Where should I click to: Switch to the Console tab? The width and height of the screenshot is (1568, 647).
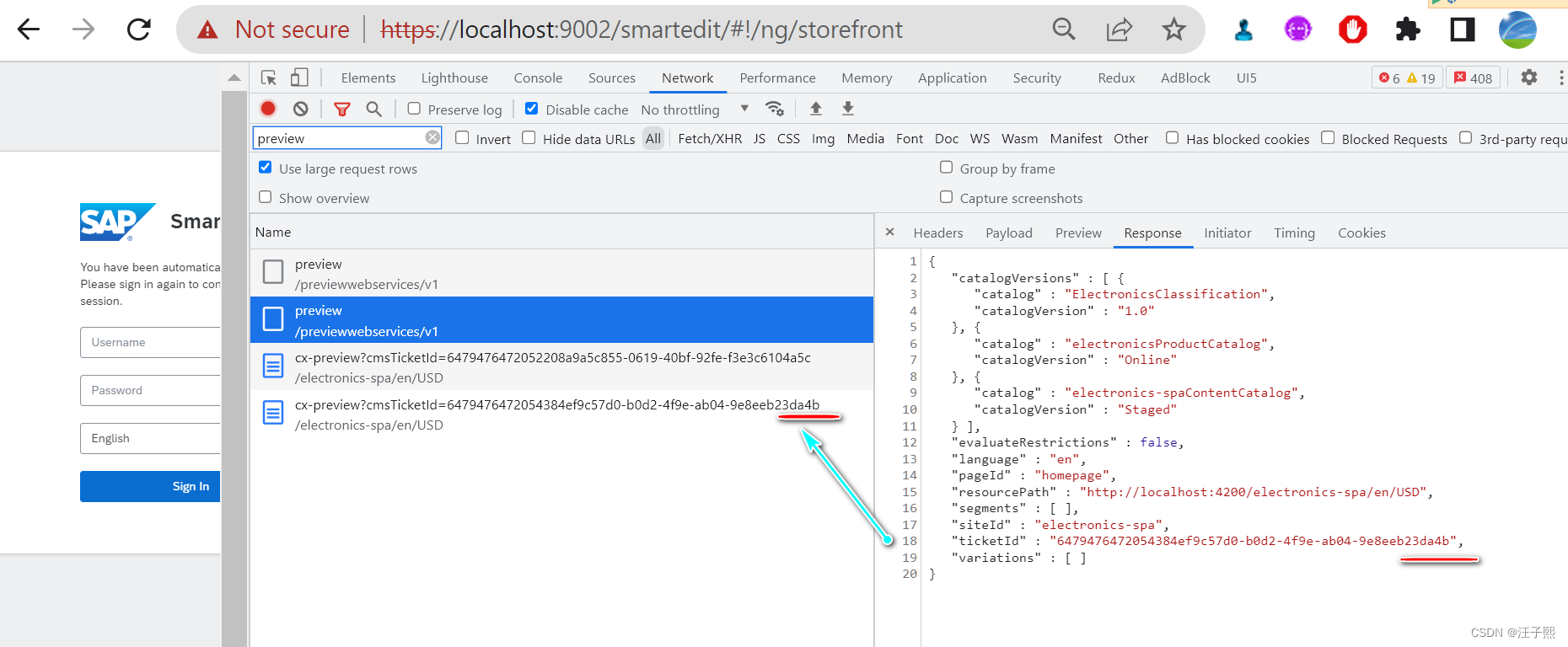coord(538,78)
